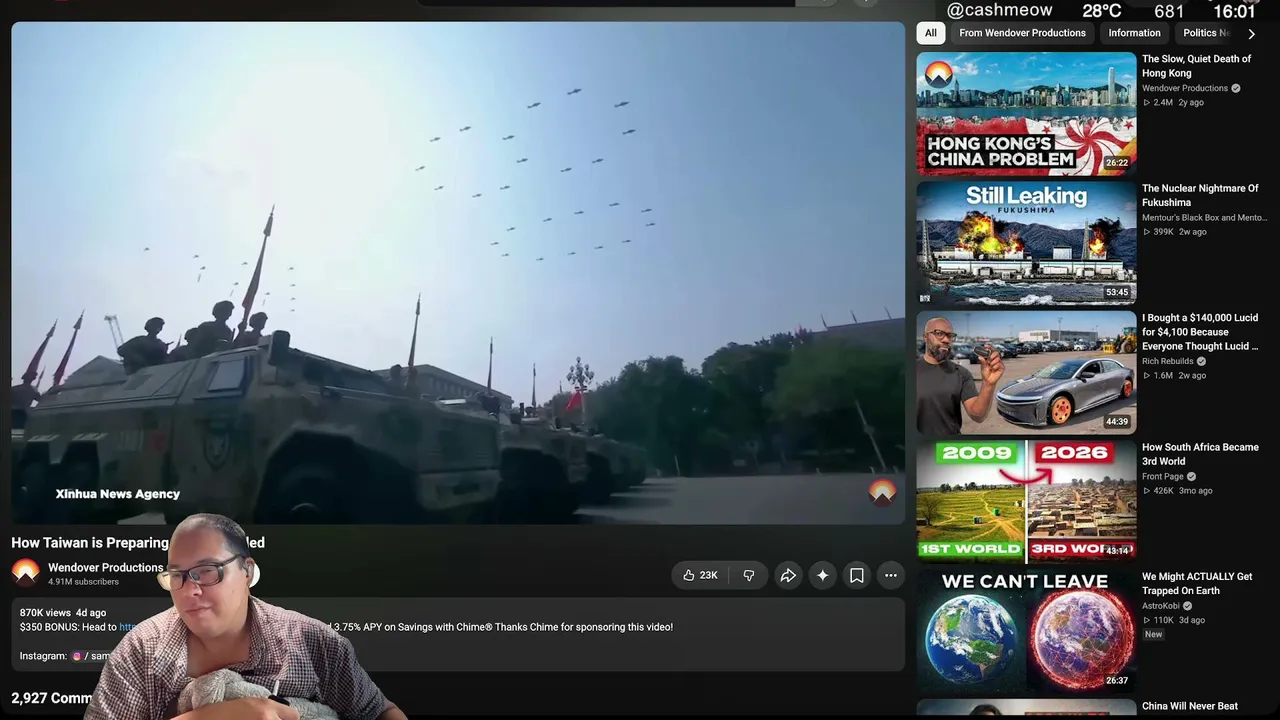This screenshot has height=720, width=1280.
Task: Open title The Nuclear Nightmare Of Fukushima
Action: coord(1200,195)
